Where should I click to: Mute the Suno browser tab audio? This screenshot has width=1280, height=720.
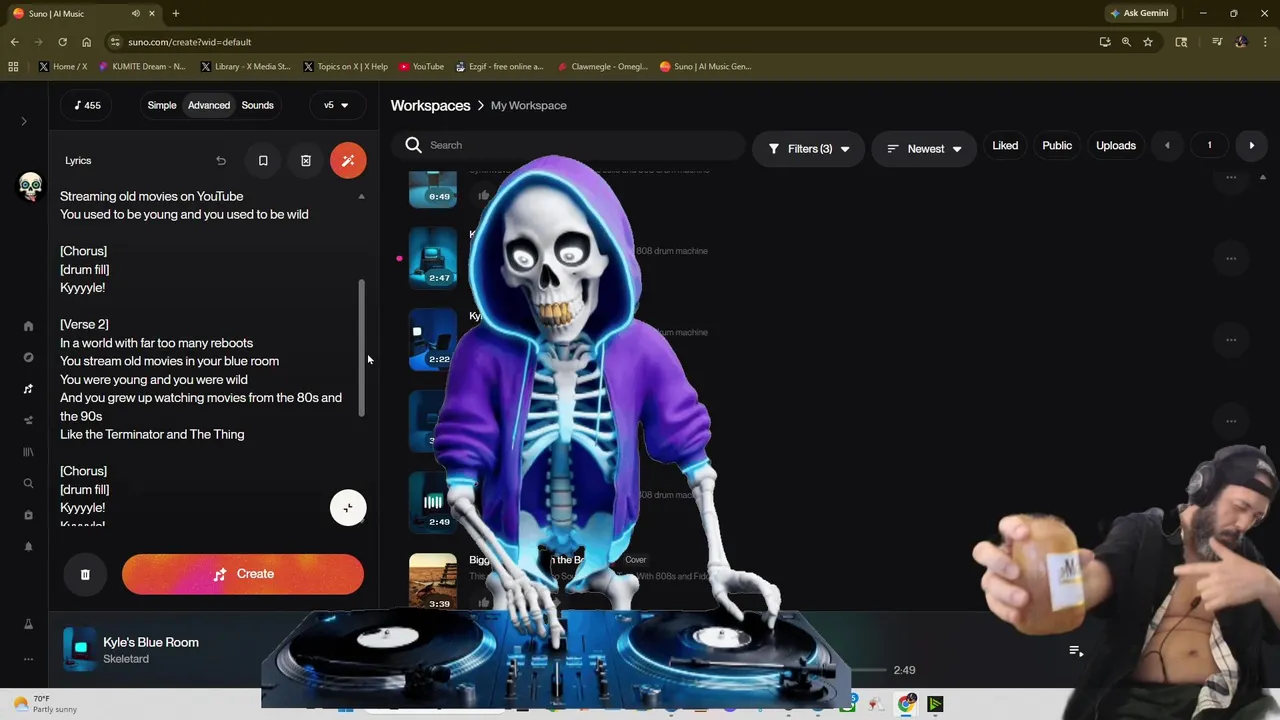tap(137, 14)
